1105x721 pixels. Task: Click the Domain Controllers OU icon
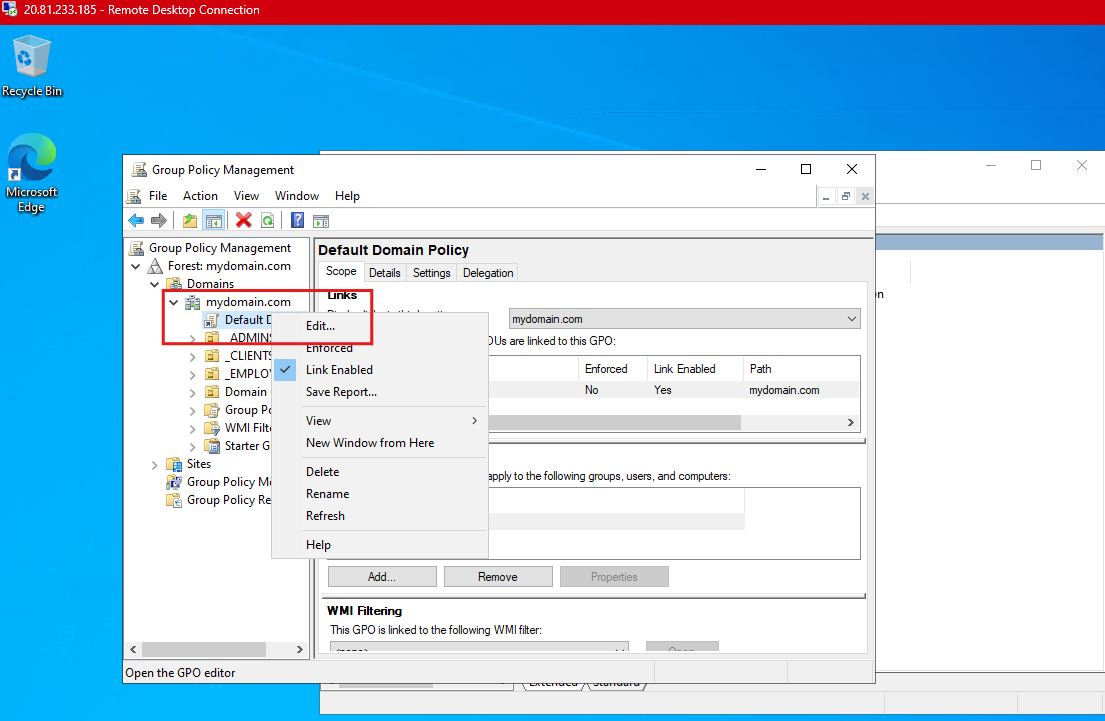(x=211, y=392)
